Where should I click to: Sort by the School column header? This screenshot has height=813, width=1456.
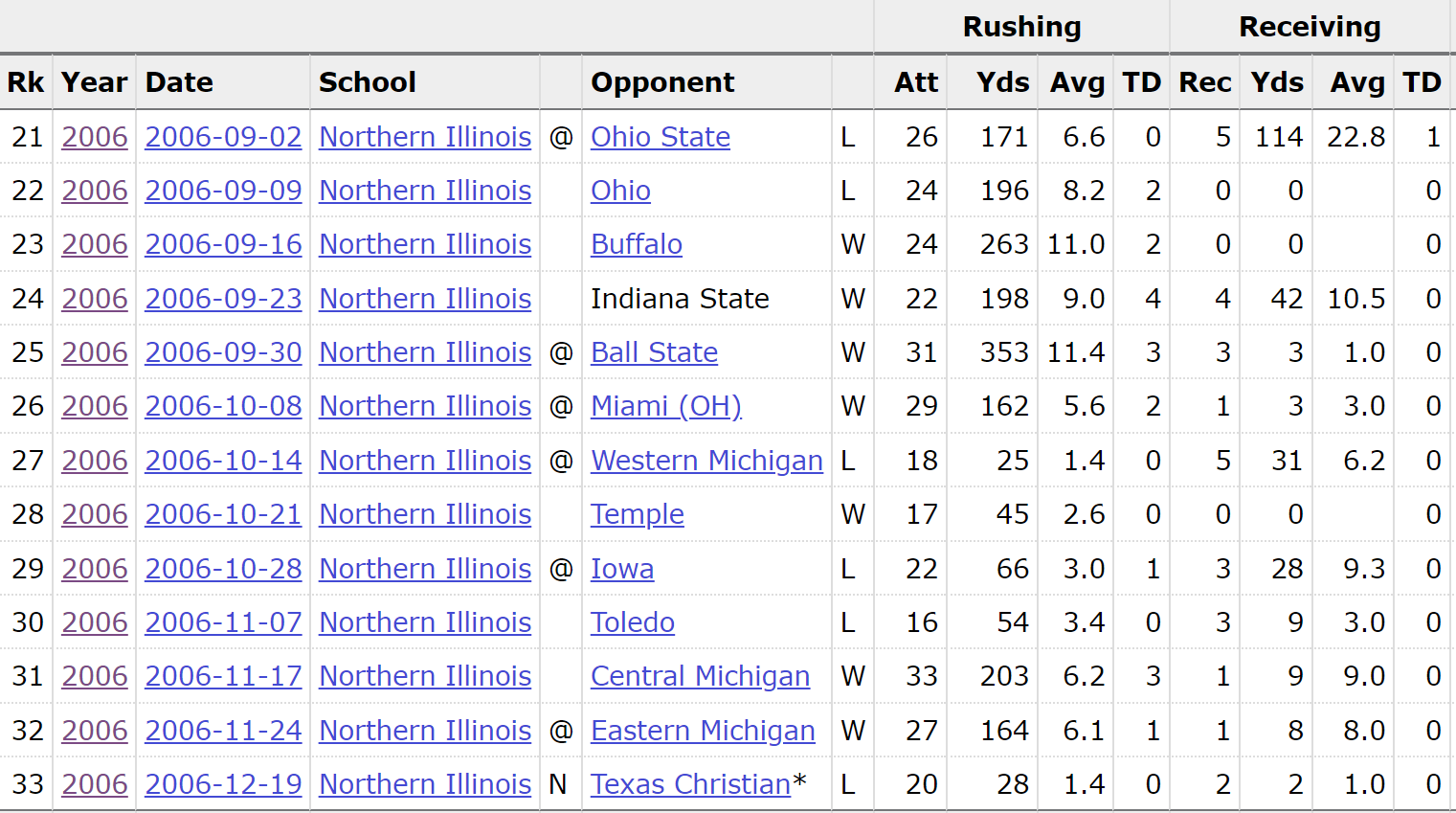pos(368,82)
